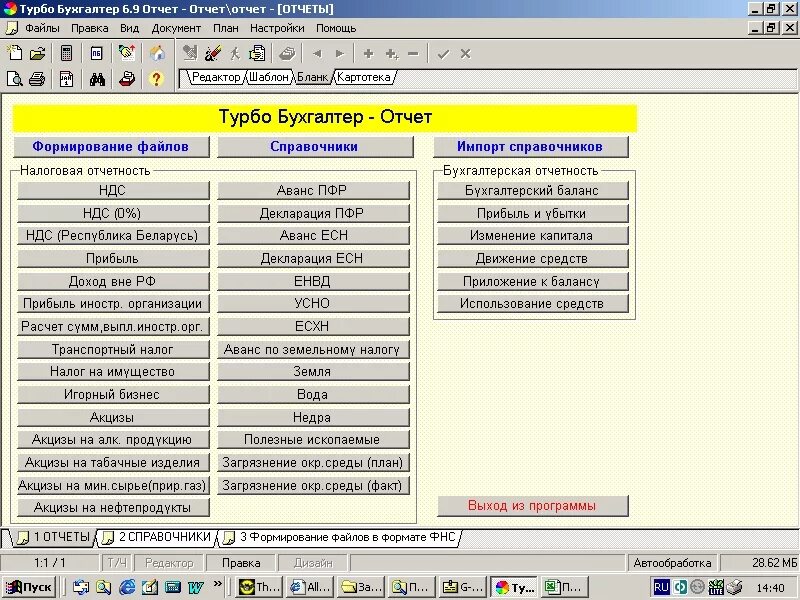Open the Настройки menu

(277, 28)
